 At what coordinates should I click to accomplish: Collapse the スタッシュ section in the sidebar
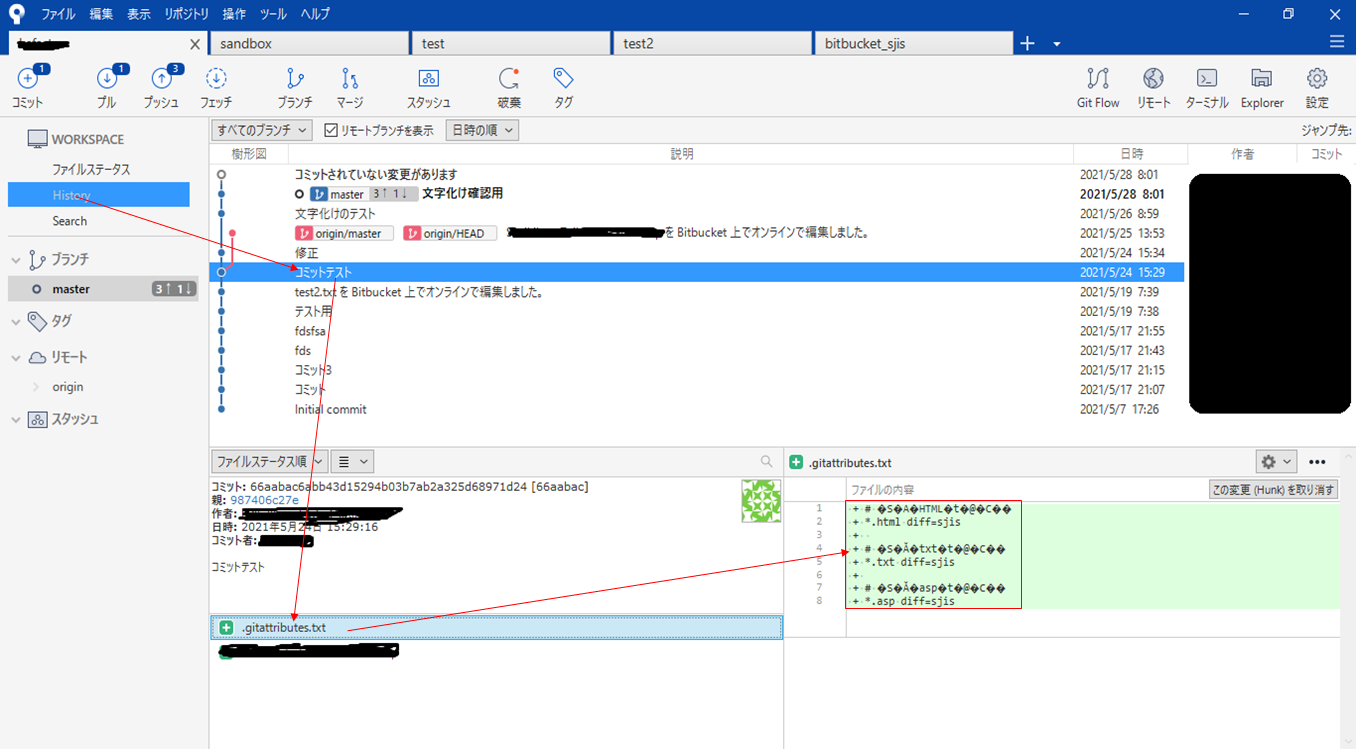(x=15, y=420)
